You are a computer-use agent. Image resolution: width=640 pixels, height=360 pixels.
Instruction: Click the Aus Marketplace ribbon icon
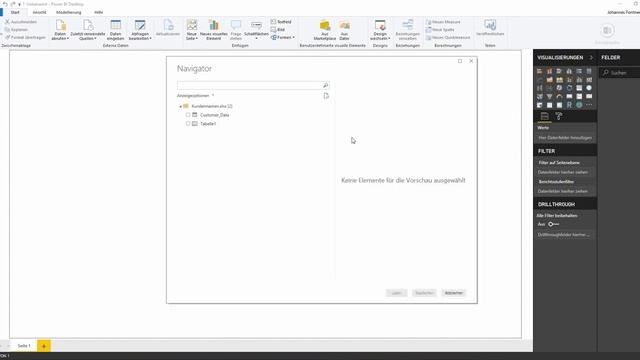[325, 29]
